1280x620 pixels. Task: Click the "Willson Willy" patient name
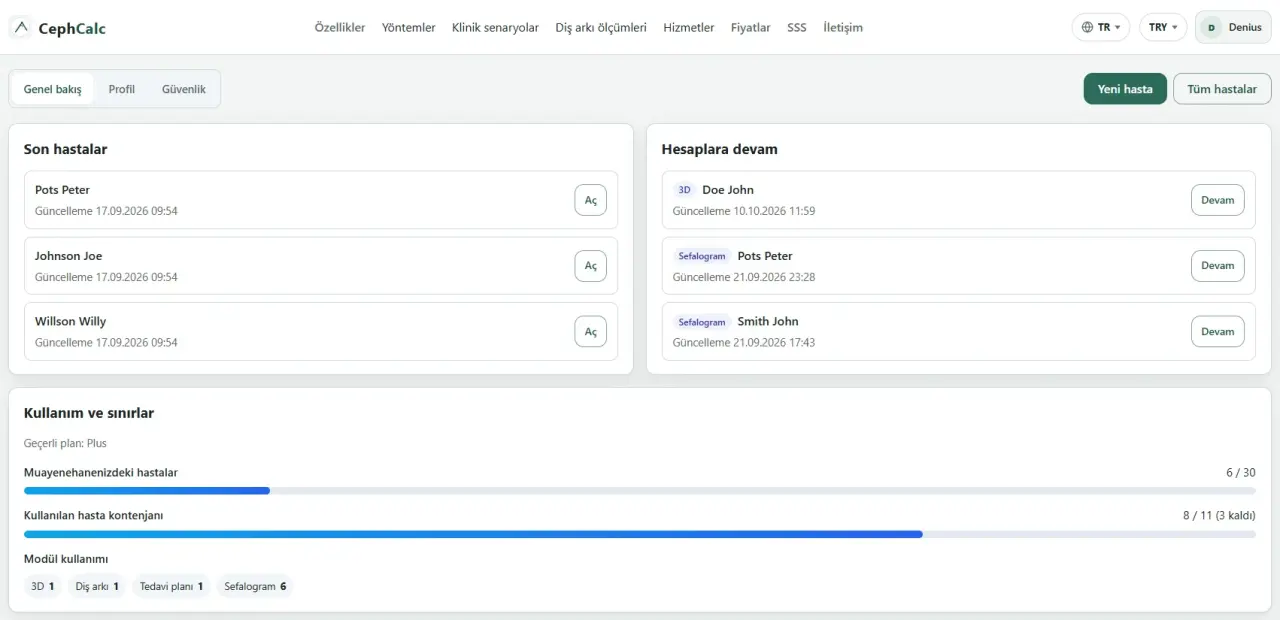pos(70,322)
